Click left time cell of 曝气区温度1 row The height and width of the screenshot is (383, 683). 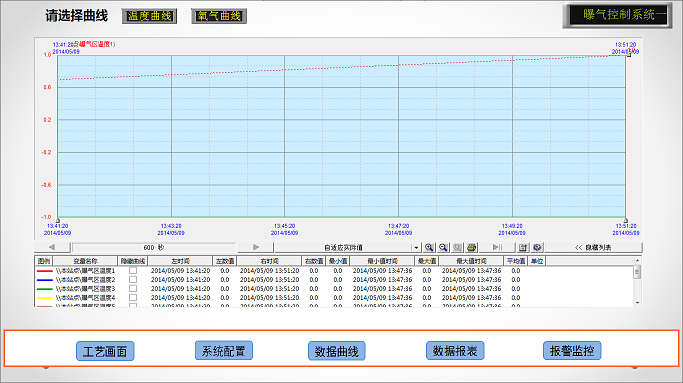(x=180, y=271)
